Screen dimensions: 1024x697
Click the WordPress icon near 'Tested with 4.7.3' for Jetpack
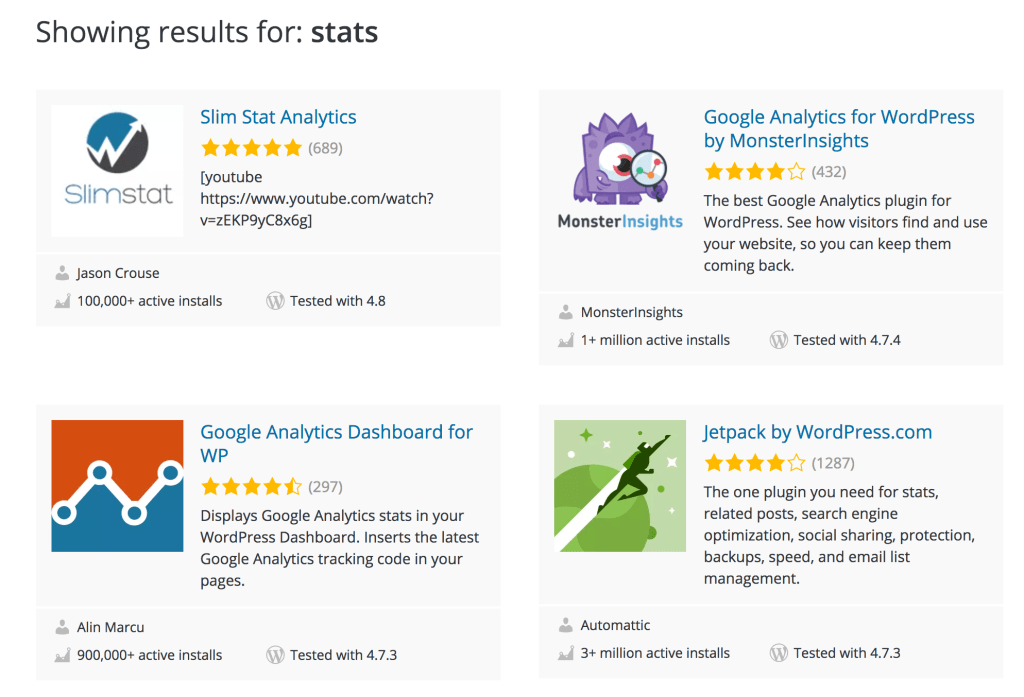point(779,653)
